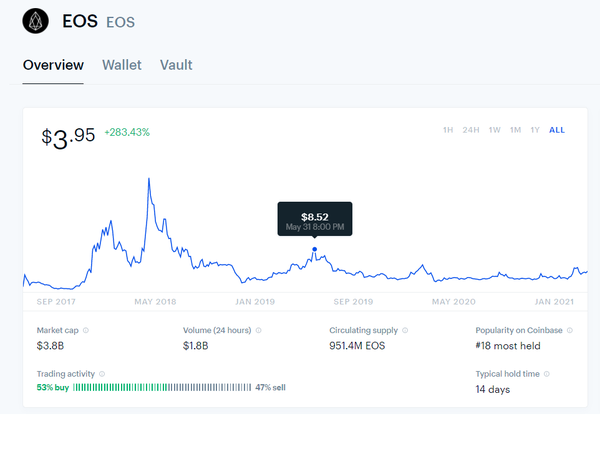Switch to the Wallet tab

tap(122, 65)
